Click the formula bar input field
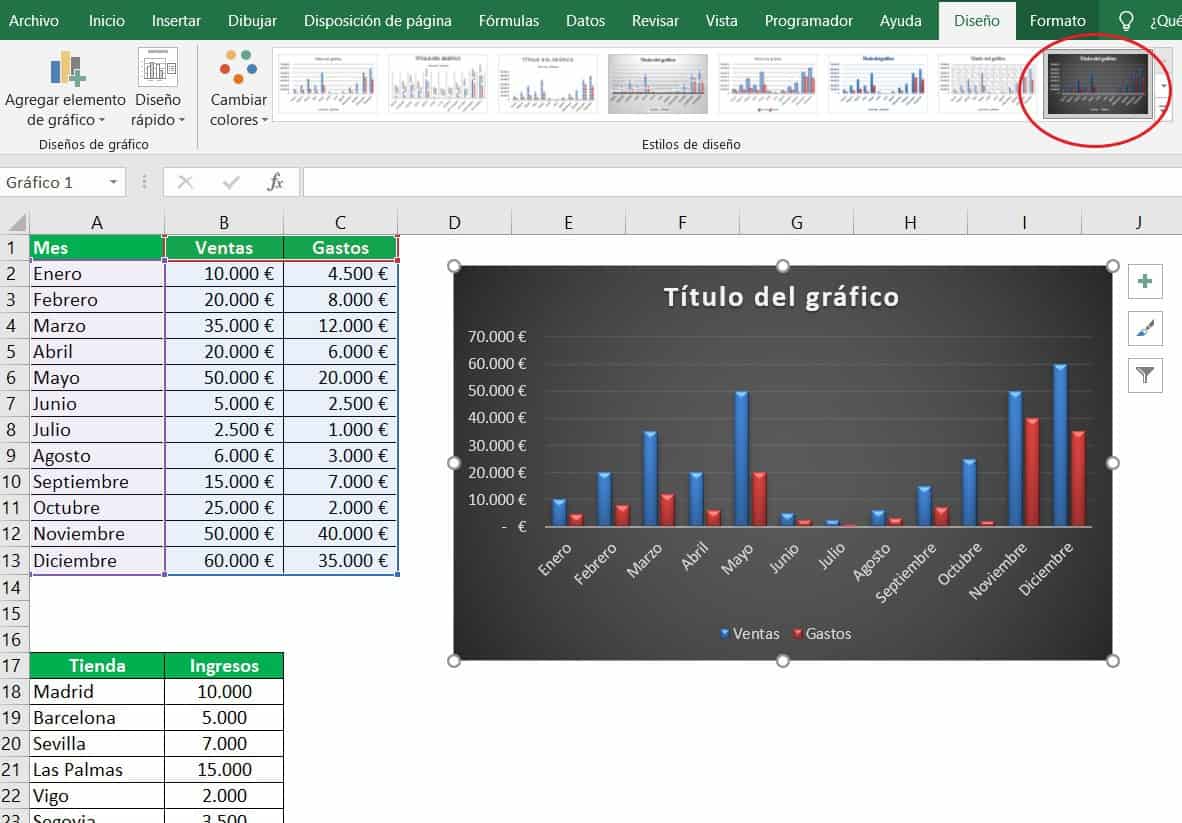Viewport: 1182px width, 823px height. [x=742, y=182]
